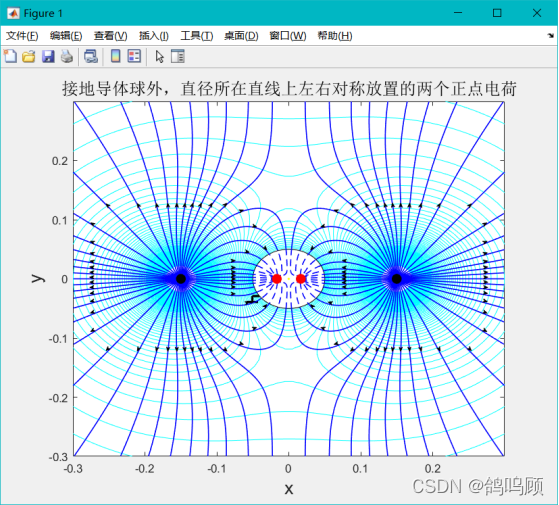Image resolution: width=559 pixels, height=505 pixels.
Task: Maximize the Figure 1 window
Action: [497, 13]
